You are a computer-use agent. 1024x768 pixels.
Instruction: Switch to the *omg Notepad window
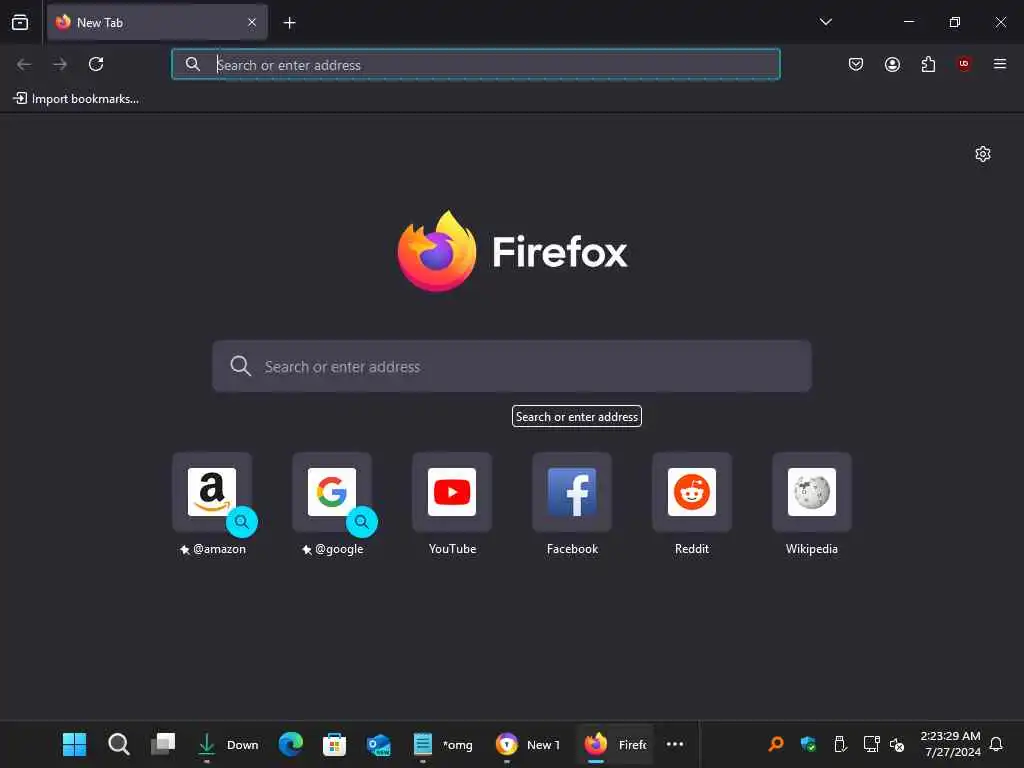[443, 744]
